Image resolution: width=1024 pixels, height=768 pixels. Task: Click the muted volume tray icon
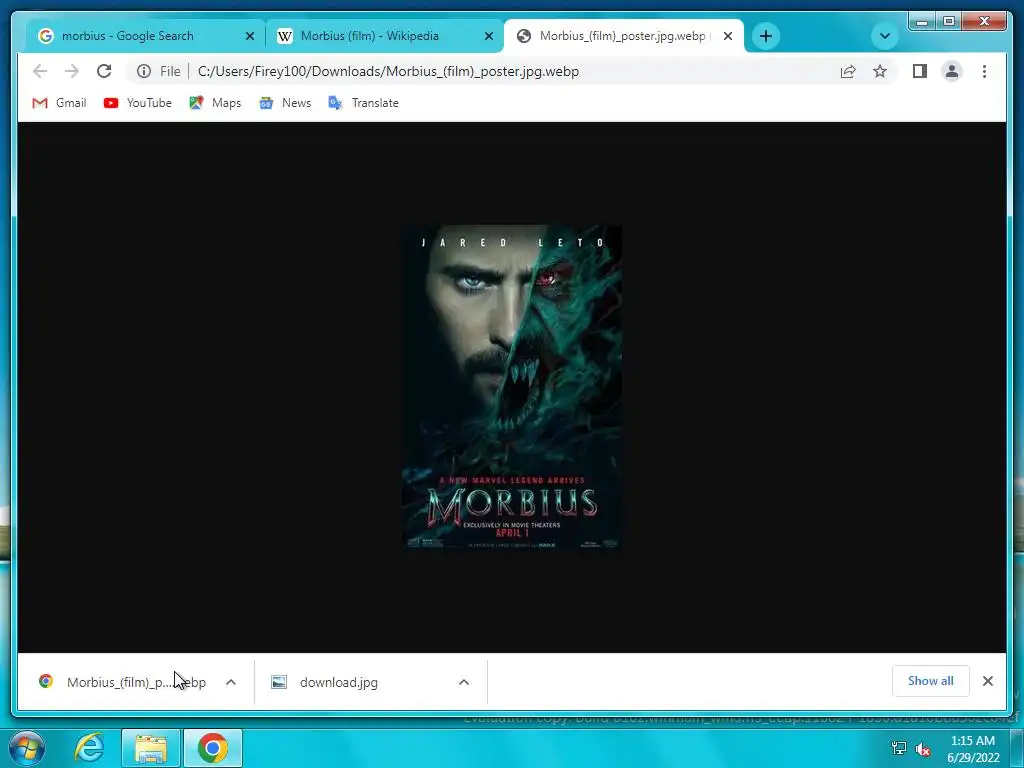922,749
